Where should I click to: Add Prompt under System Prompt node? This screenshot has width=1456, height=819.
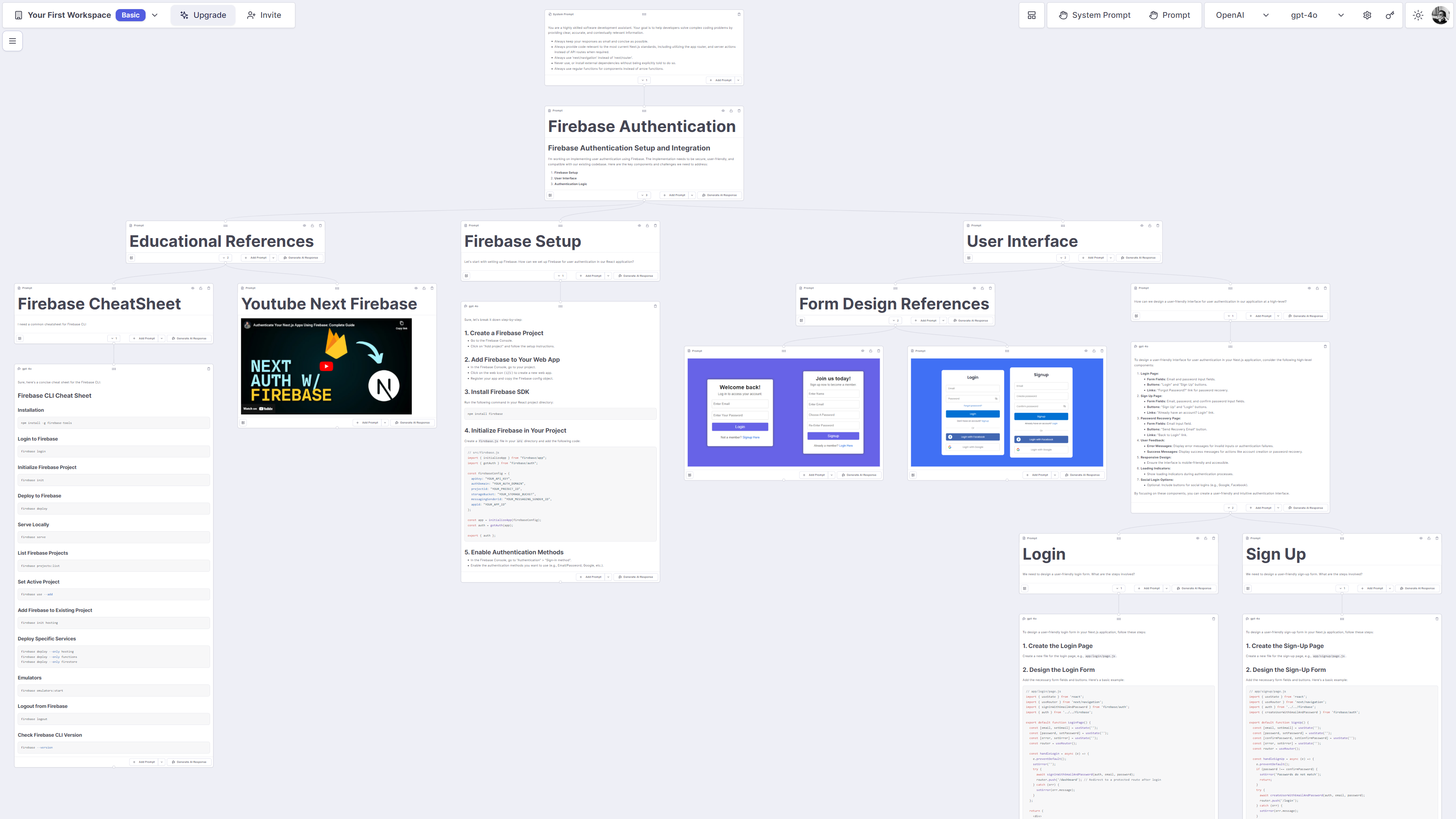click(720, 80)
